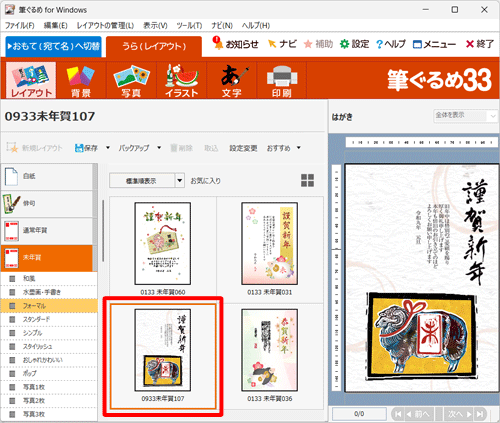This screenshot has height=423, width=500.
Task: Select the 未年賀 category
Action: click(x=47, y=258)
